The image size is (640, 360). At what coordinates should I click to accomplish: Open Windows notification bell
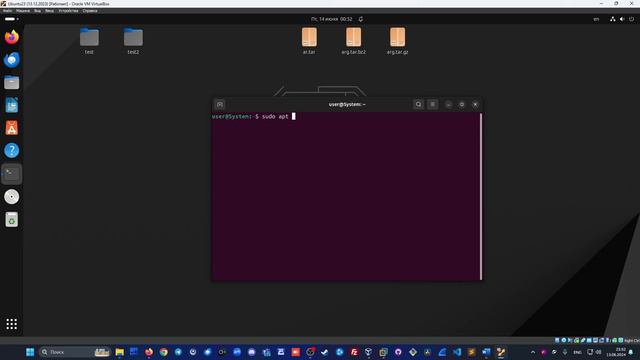pyautogui.click(x=631, y=352)
